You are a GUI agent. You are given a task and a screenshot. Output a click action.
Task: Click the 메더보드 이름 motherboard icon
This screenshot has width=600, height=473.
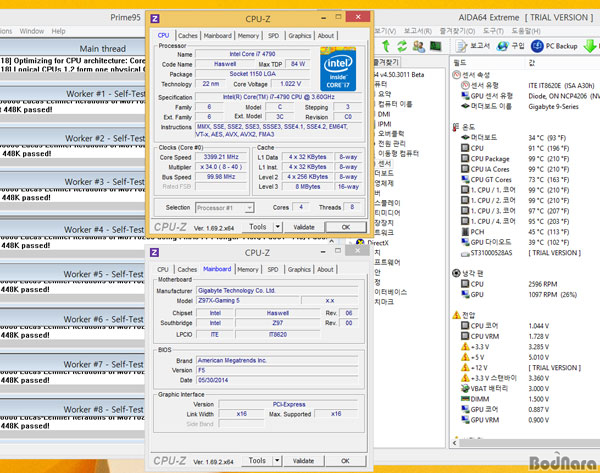coord(465,106)
